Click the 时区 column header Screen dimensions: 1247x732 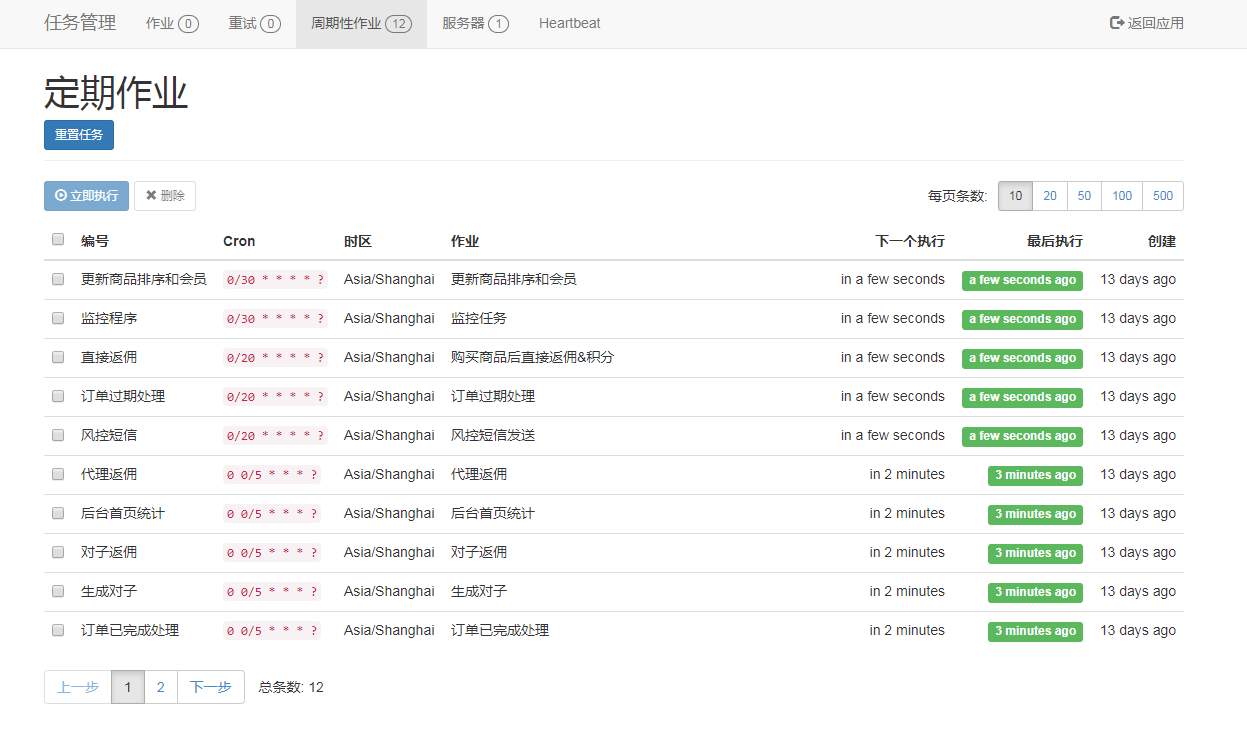358,241
